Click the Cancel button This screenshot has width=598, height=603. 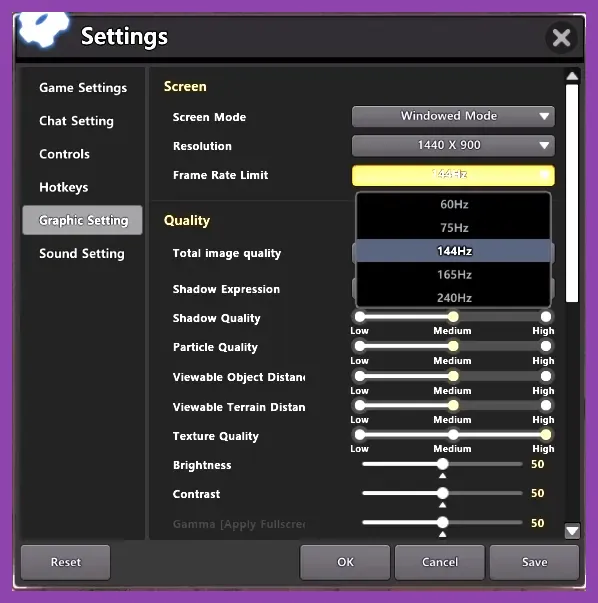click(x=440, y=562)
